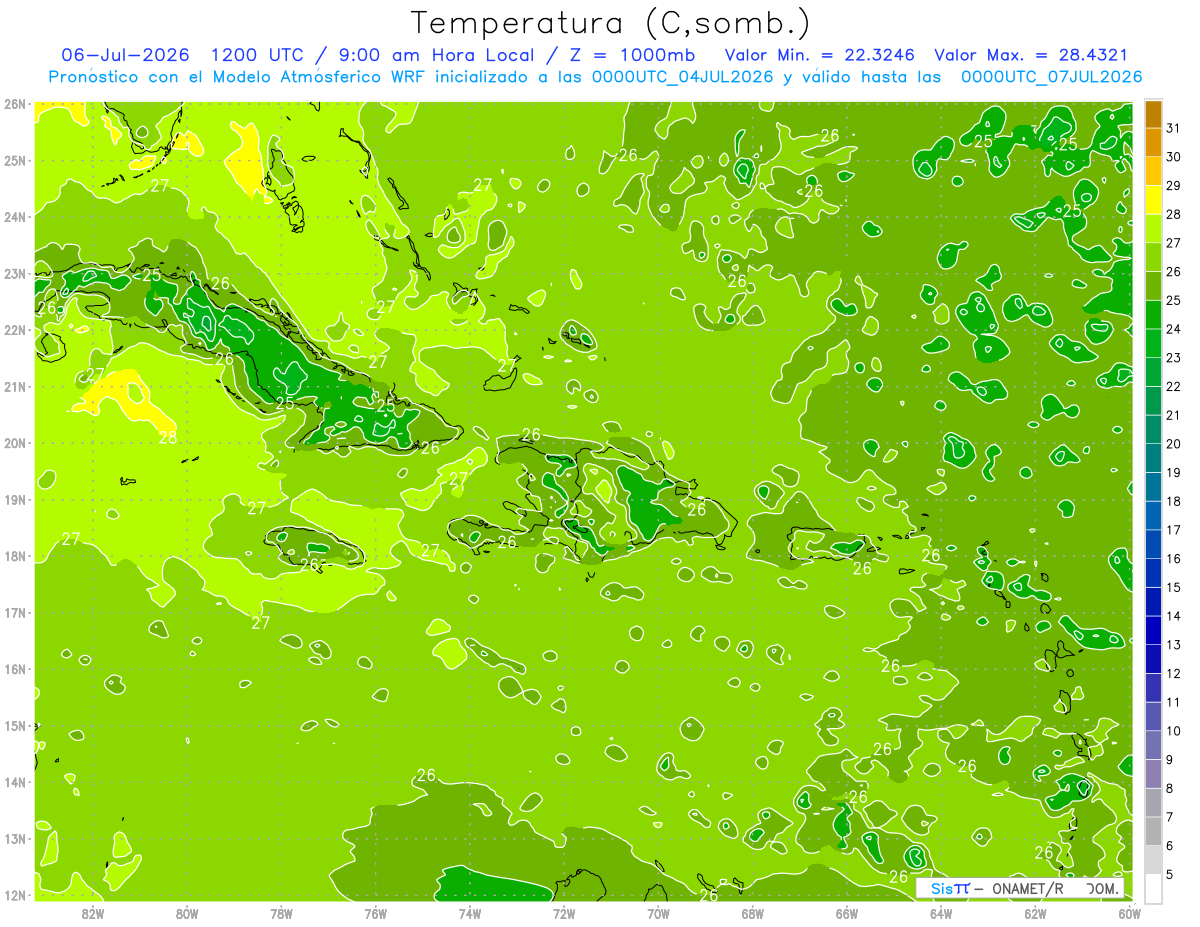This screenshot has width=1200, height=927.
Task: Select the dark orange top swatch of the legend
Action: click(x=1153, y=114)
